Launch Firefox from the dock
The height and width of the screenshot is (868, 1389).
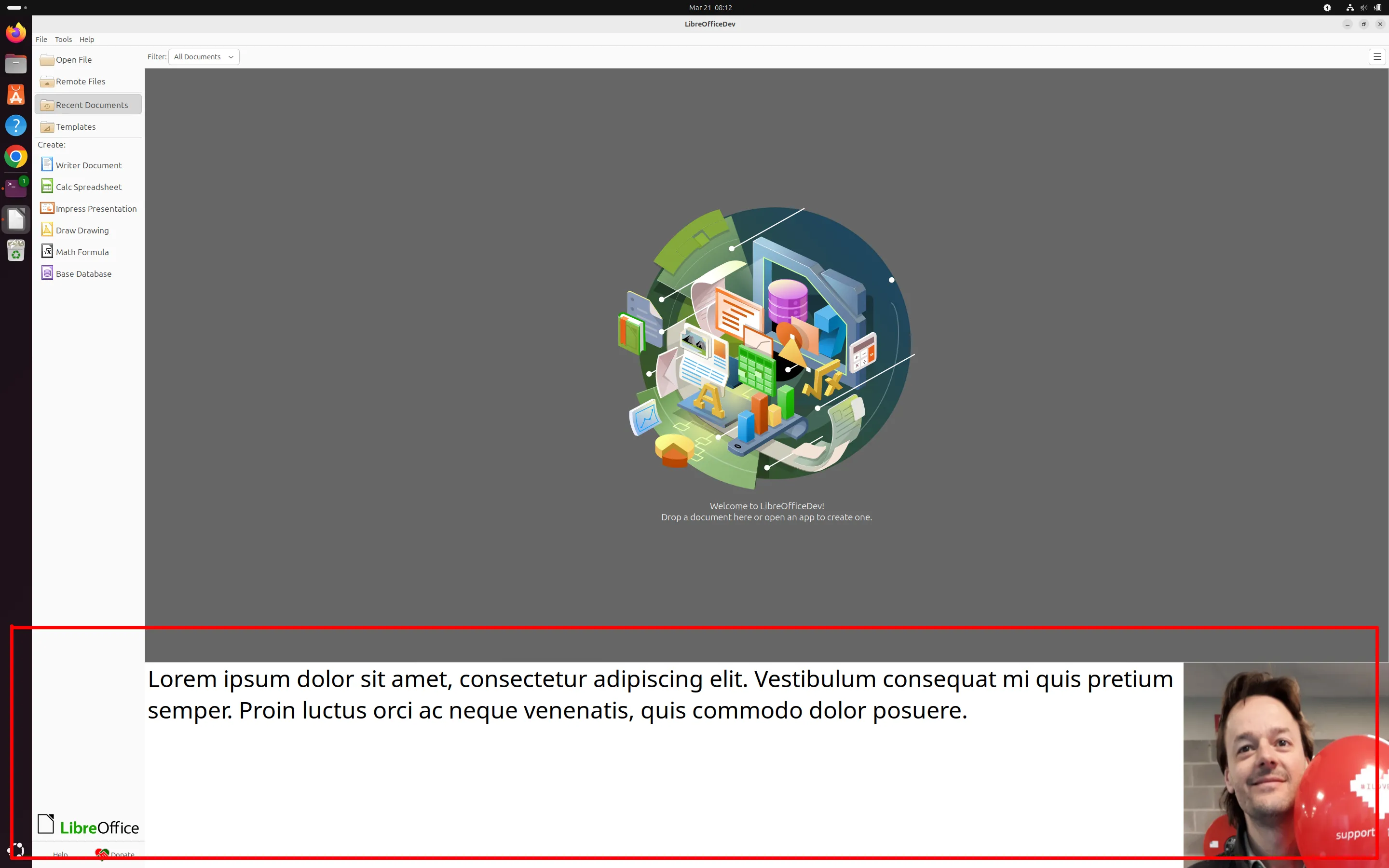tap(16, 33)
